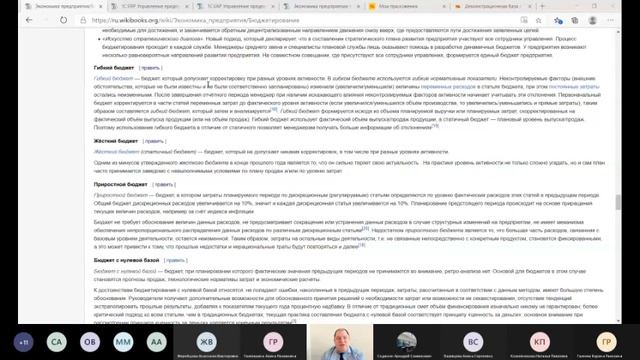Select participant tile ВС

click(x=473, y=342)
